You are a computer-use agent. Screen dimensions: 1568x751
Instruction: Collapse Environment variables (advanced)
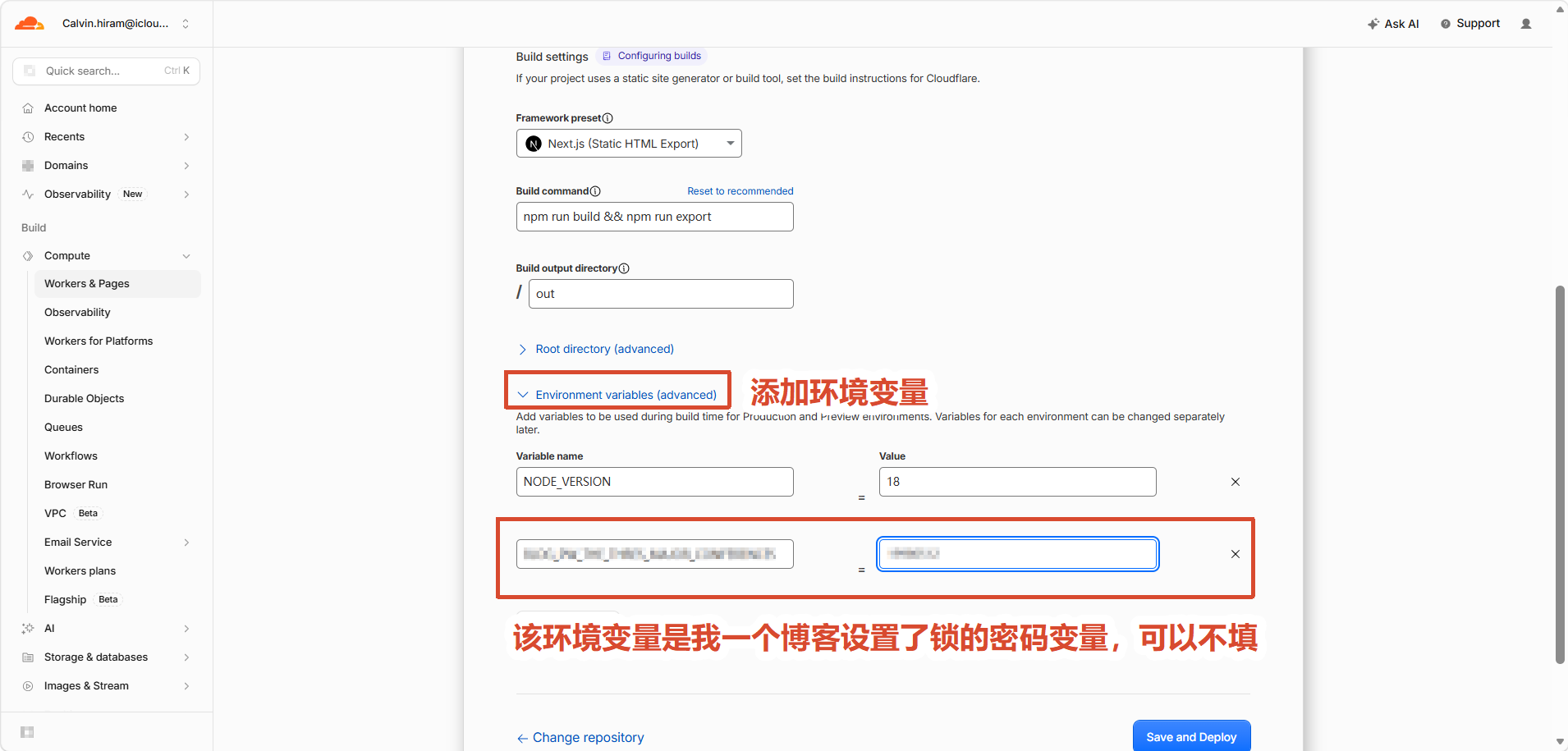(x=617, y=395)
